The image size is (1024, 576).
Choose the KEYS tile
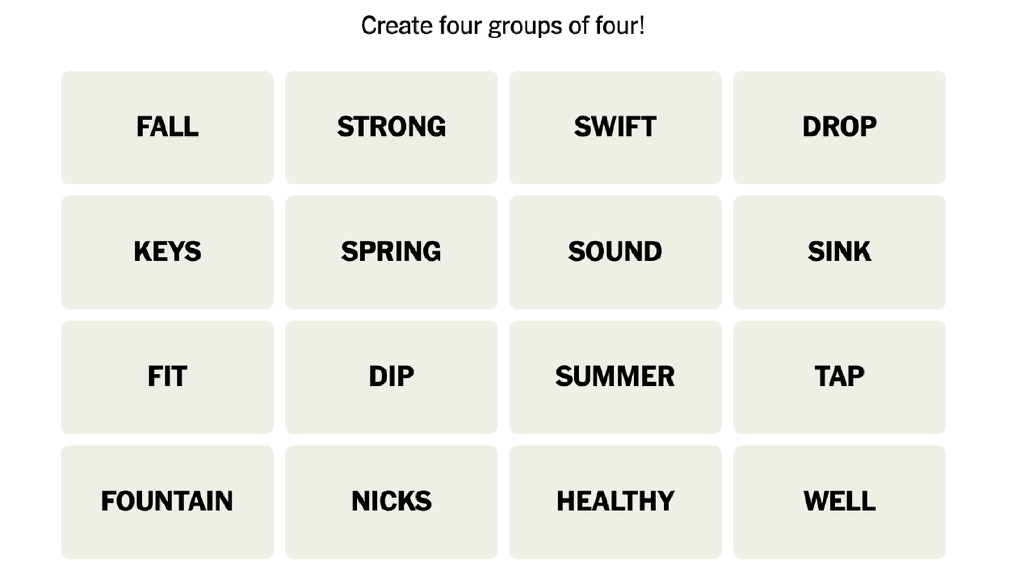click(x=167, y=252)
